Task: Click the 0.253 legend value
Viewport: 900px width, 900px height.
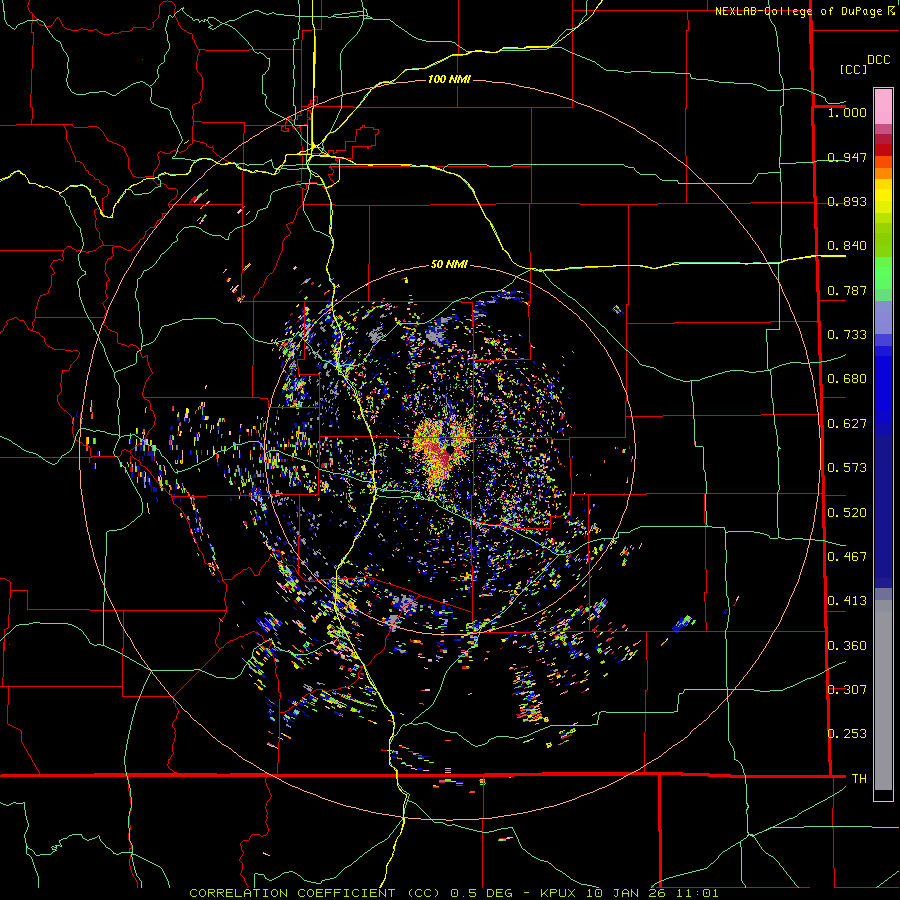Action: point(847,734)
